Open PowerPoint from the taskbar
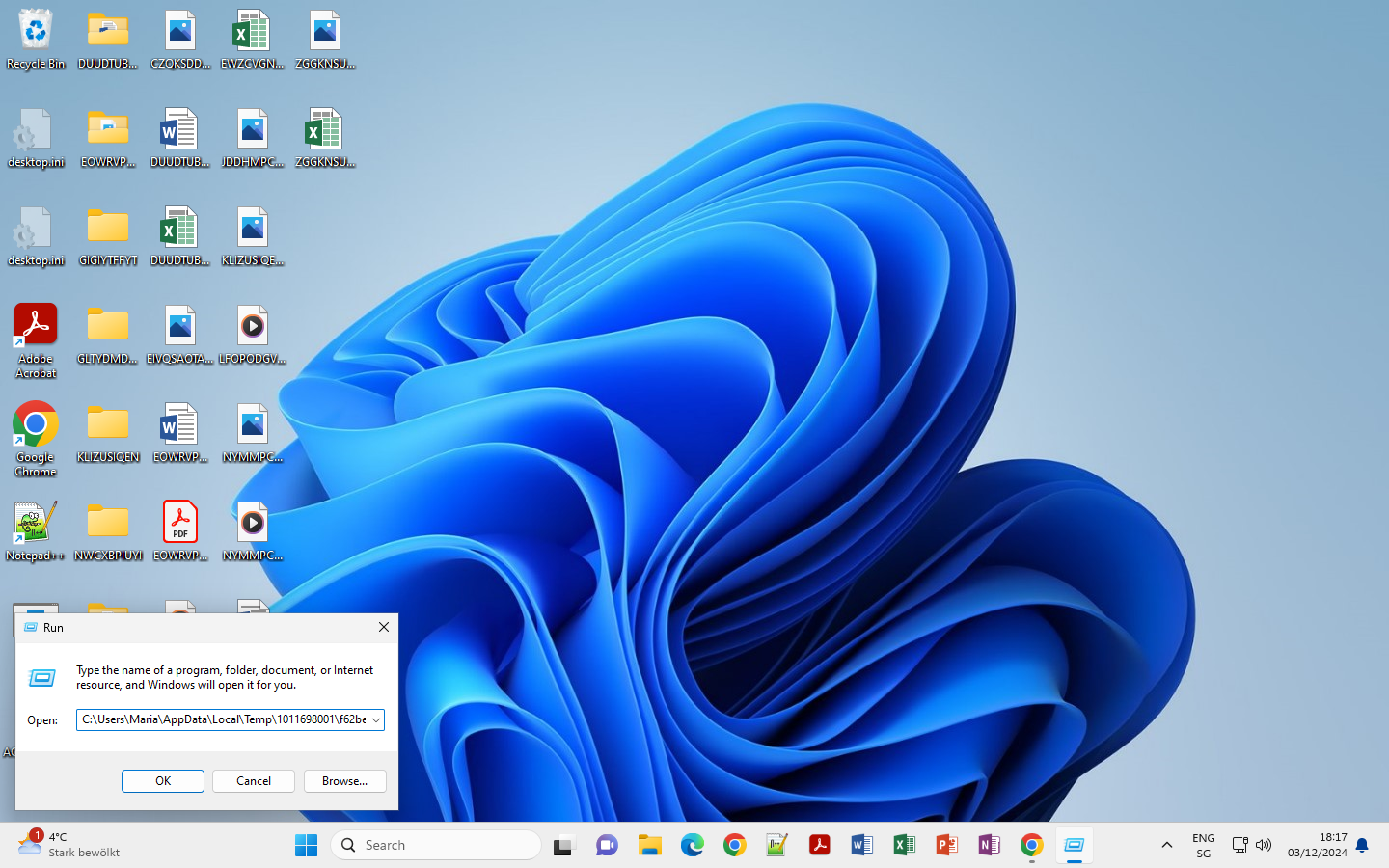 [x=946, y=846]
